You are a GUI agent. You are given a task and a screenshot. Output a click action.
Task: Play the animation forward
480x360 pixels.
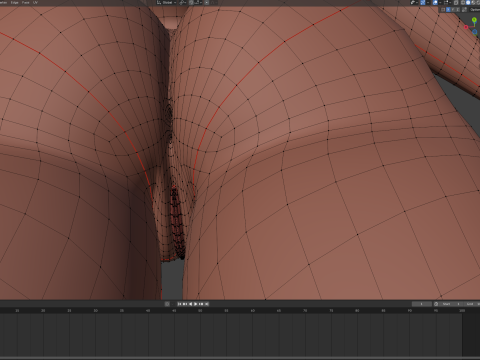coord(195,304)
